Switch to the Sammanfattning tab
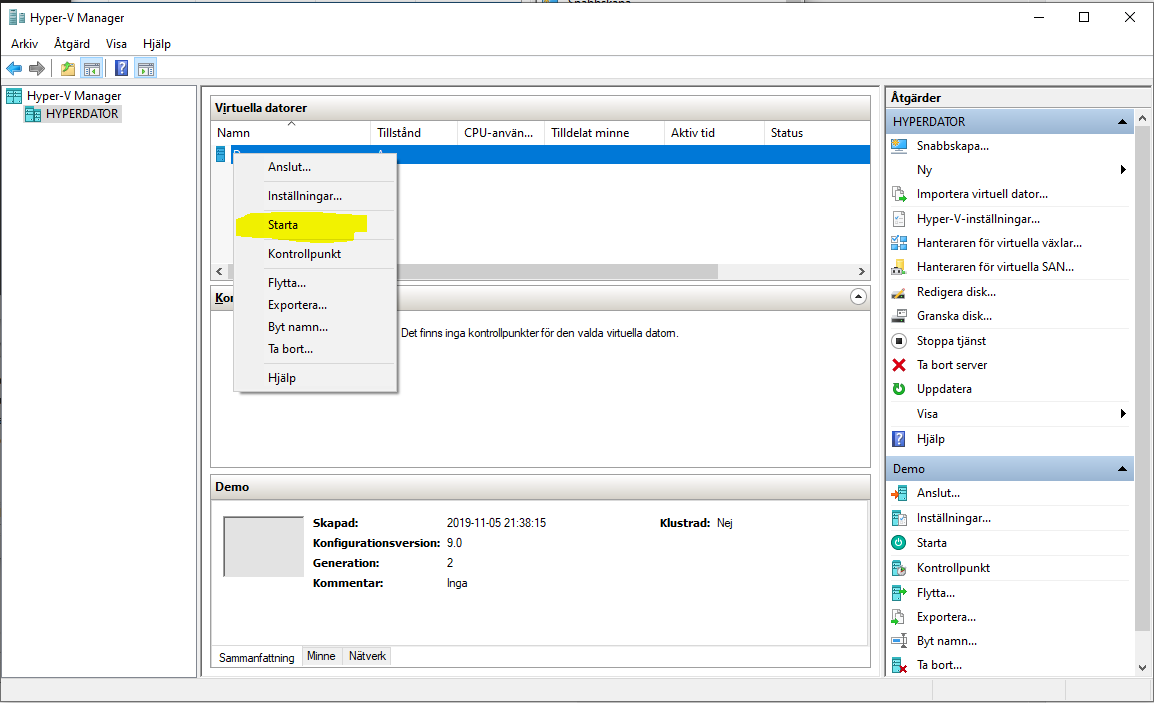This screenshot has height=703, width=1154. (x=256, y=657)
